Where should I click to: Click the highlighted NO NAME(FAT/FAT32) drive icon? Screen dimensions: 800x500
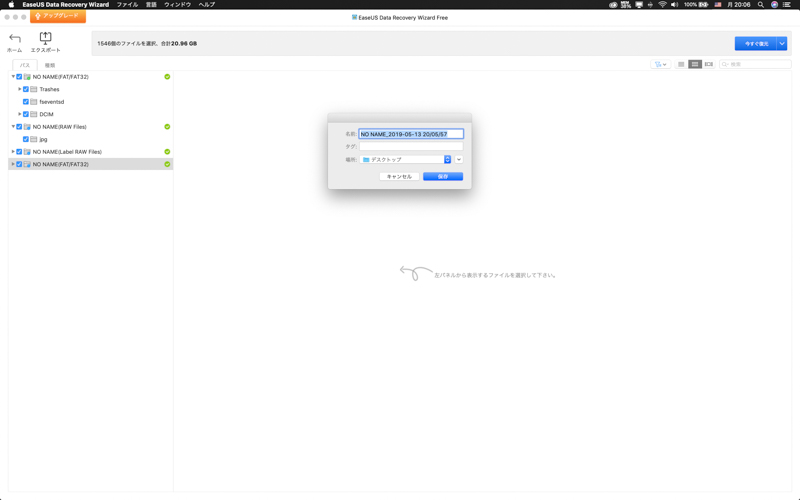[27, 164]
